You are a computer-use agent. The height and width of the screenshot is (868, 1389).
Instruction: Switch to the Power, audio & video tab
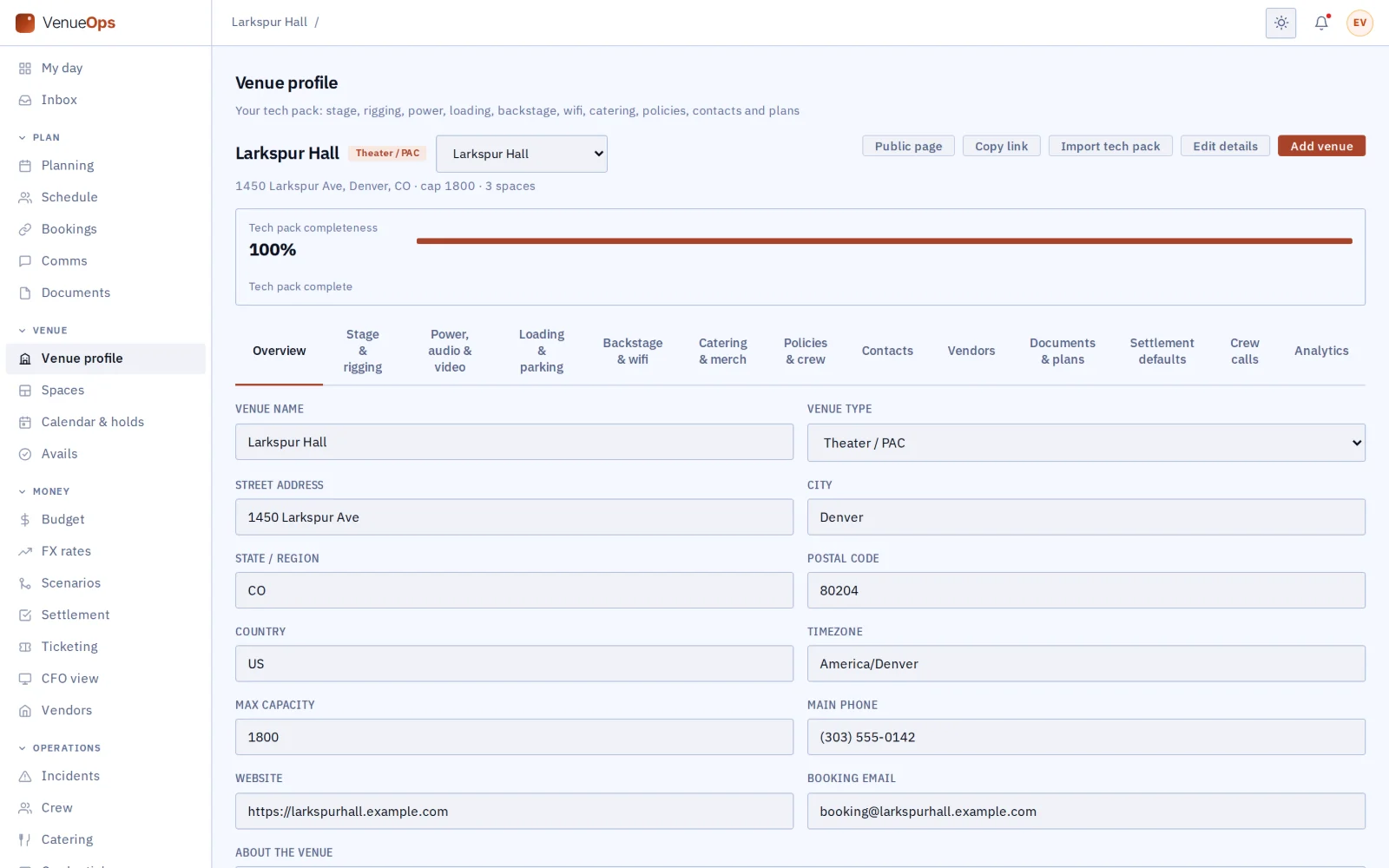(x=450, y=351)
